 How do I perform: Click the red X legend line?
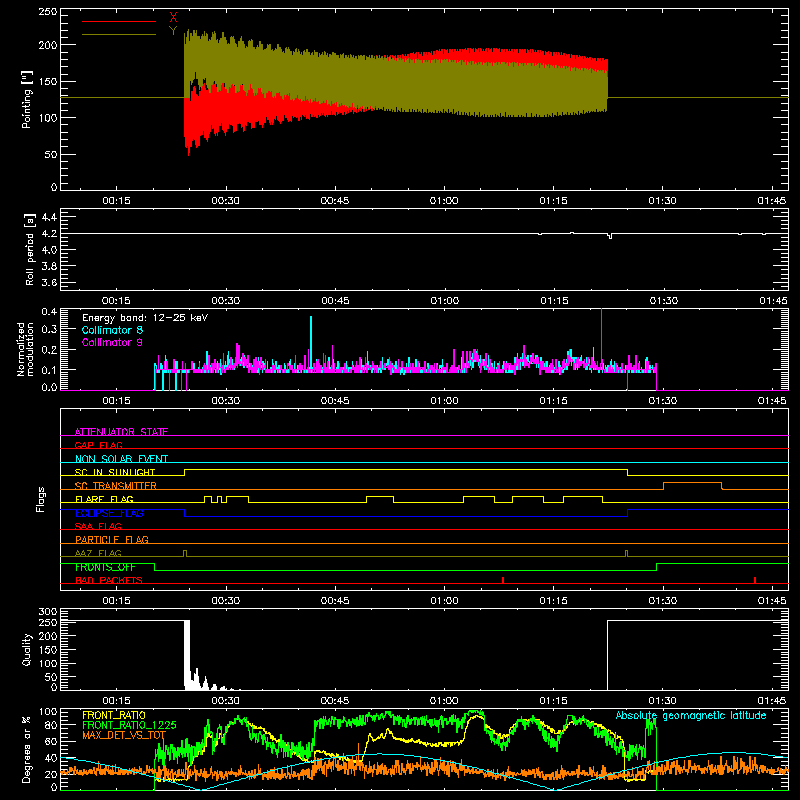(x=119, y=21)
